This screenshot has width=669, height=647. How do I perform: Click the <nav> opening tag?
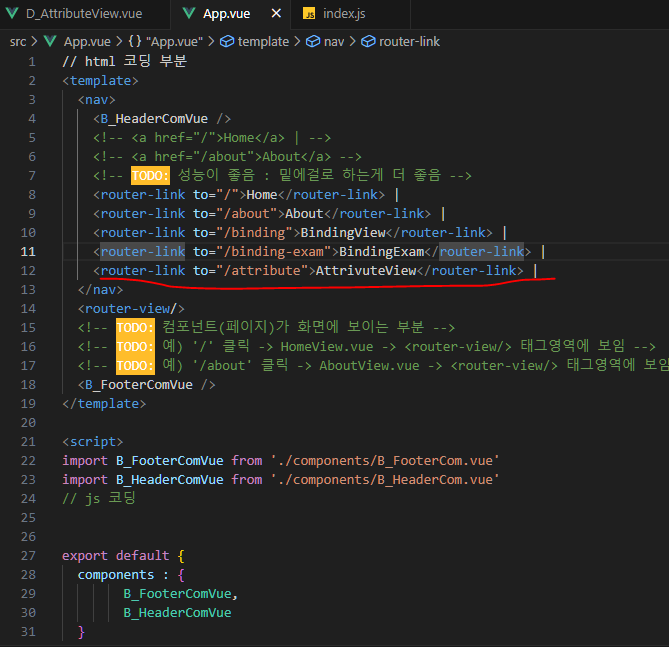(x=96, y=100)
